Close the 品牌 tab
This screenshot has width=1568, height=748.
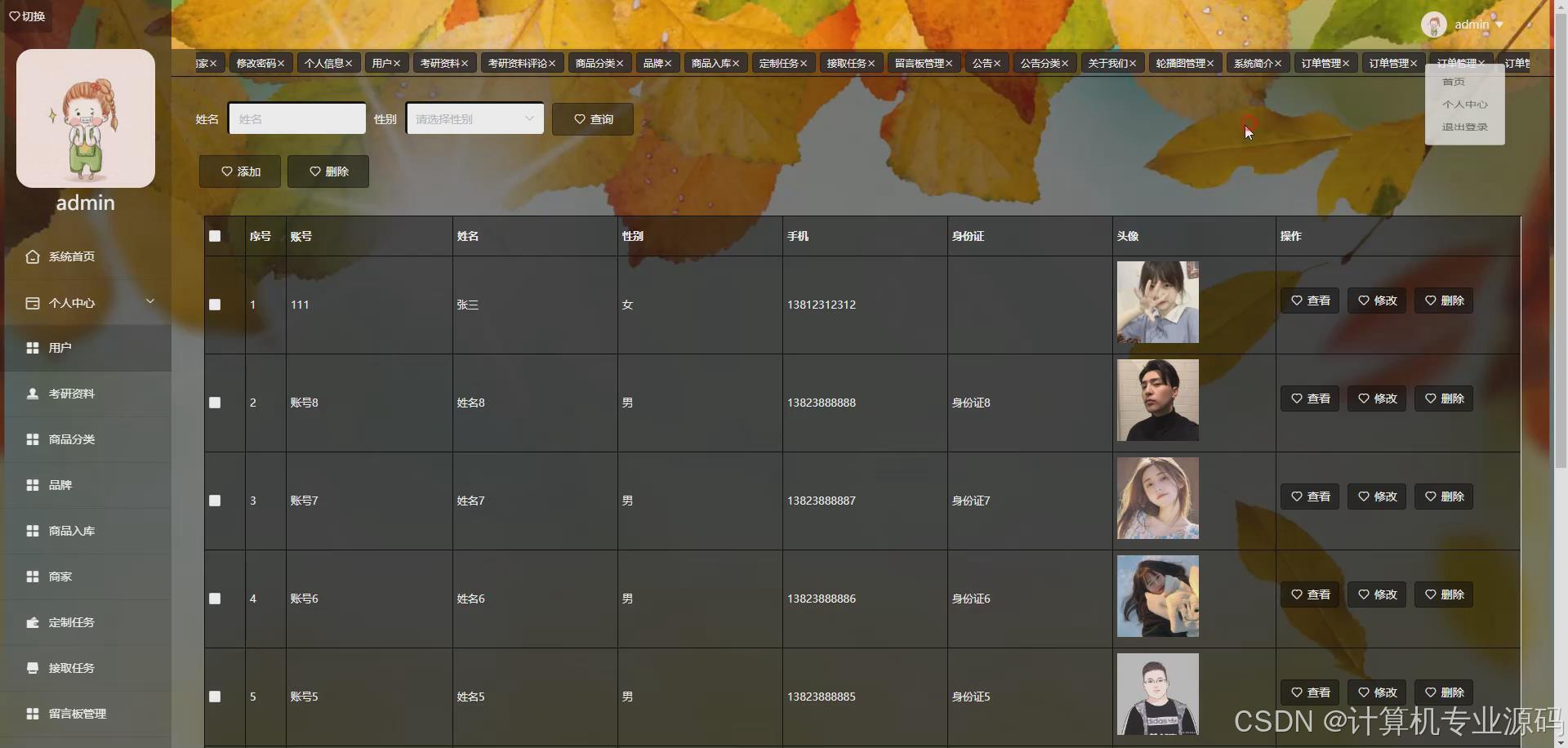[668, 63]
